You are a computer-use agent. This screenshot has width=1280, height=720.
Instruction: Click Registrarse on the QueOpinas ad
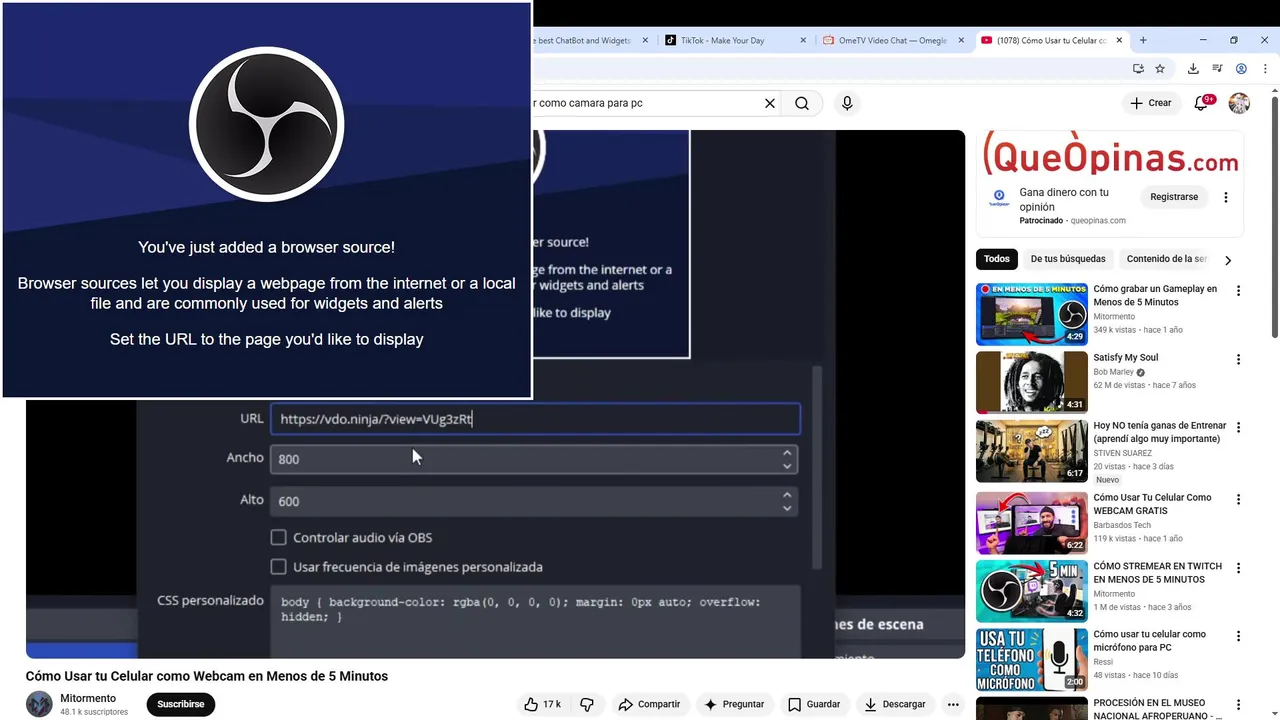pos(1174,197)
